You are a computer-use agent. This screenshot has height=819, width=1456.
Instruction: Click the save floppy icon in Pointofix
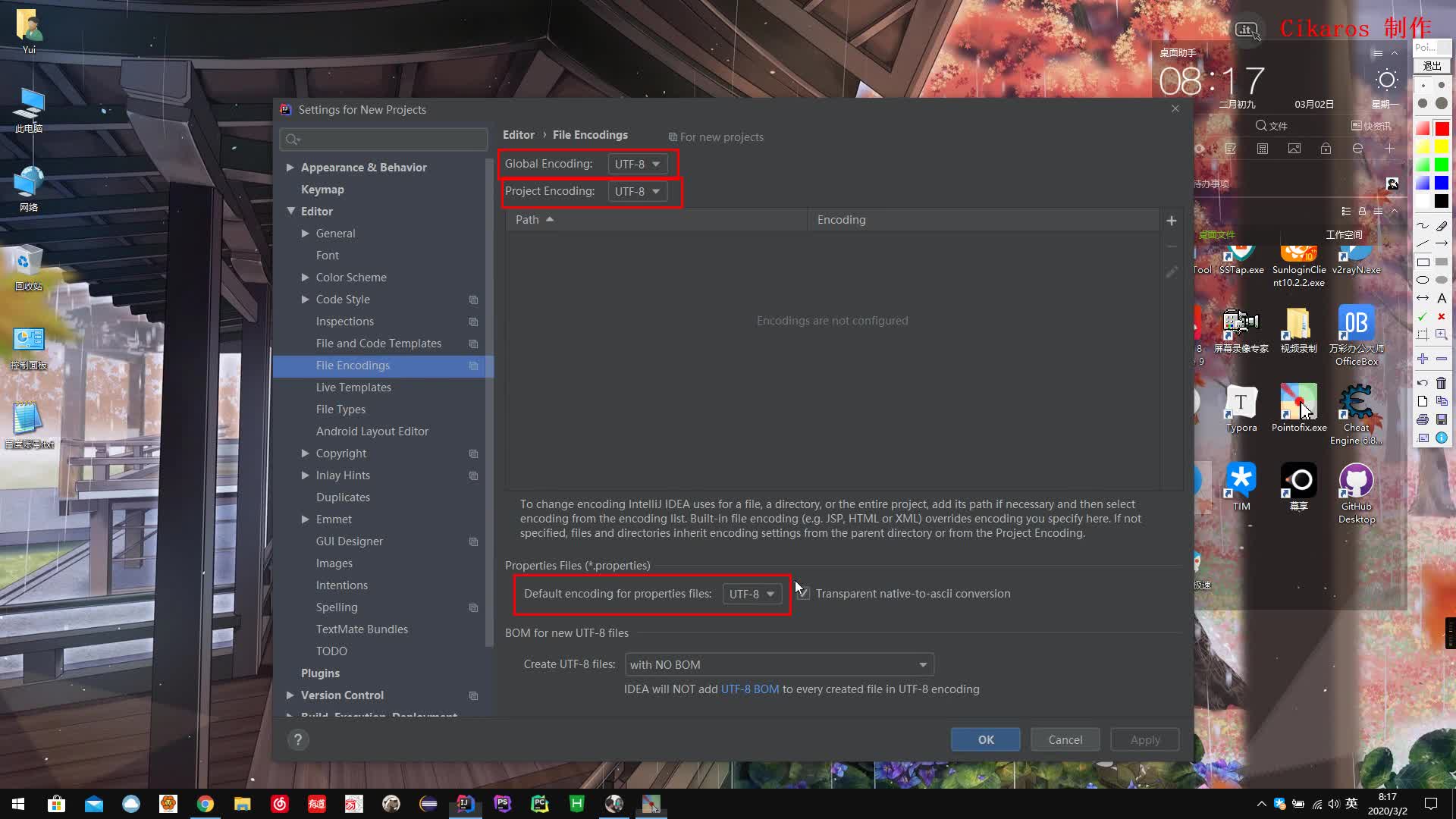1442,419
